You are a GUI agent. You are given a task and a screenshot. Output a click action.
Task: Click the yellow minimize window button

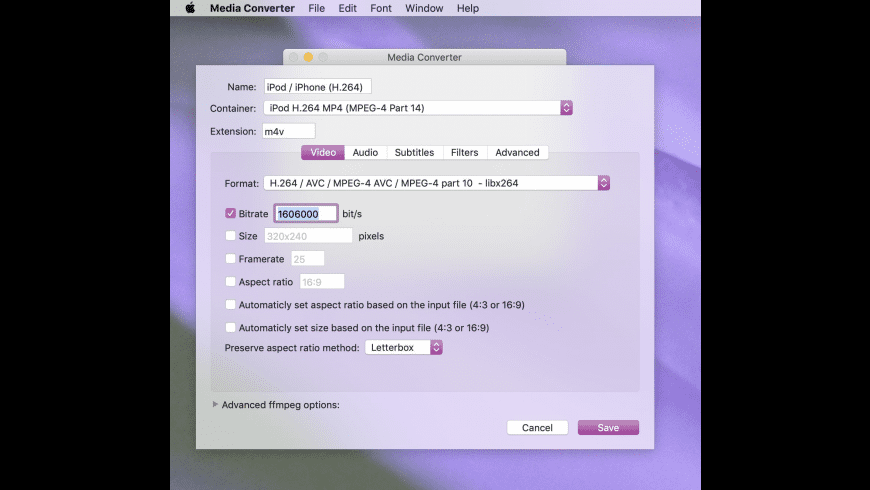coord(308,57)
